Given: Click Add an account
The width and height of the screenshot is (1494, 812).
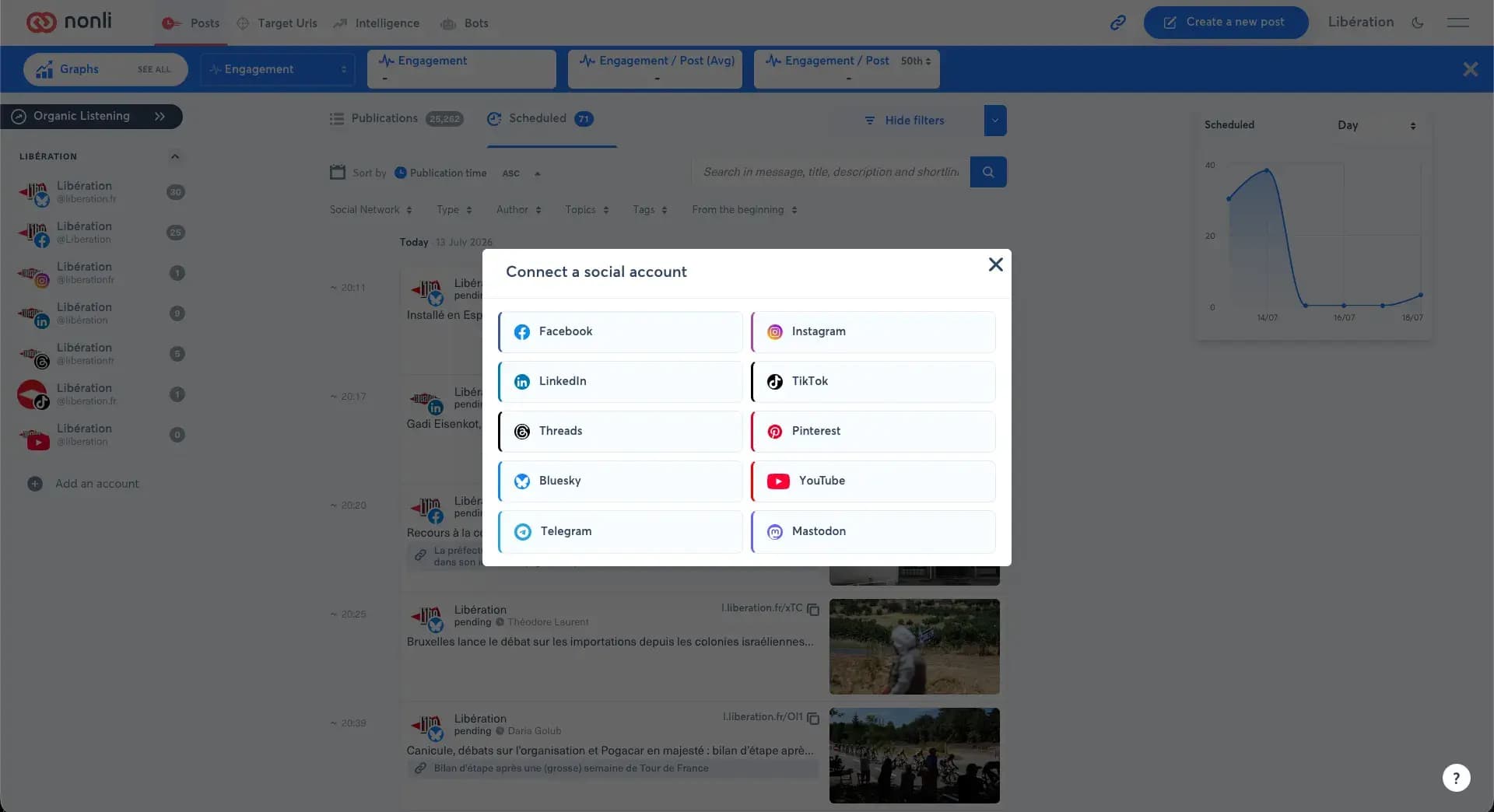Looking at the screenshot, I should 83,484.
